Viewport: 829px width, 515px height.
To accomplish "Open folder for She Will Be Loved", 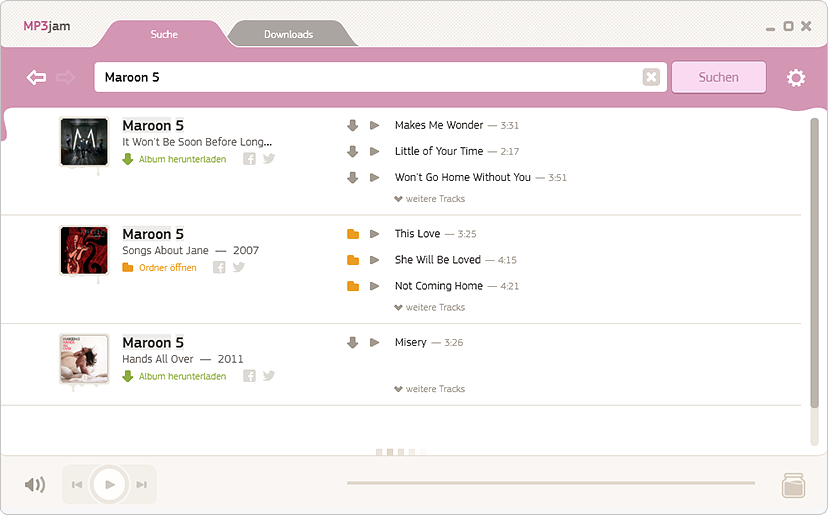I will (353, 260).
